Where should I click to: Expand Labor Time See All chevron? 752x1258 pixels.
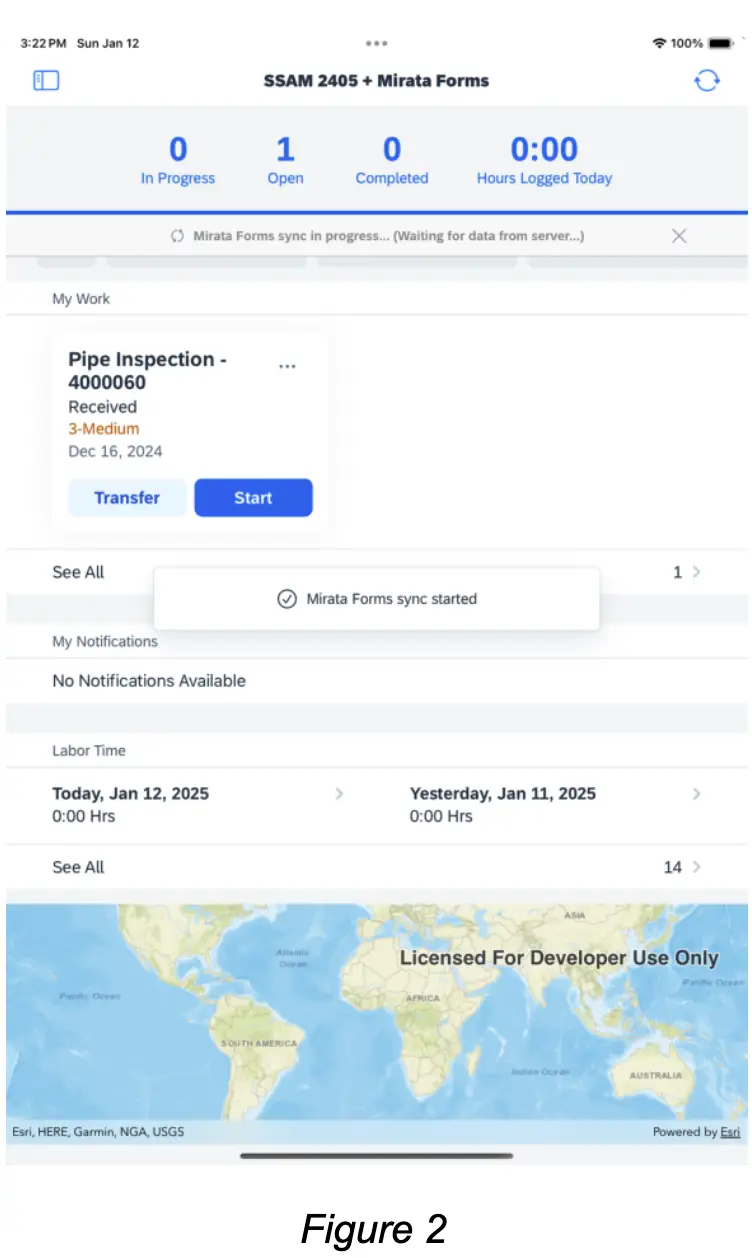697,867
